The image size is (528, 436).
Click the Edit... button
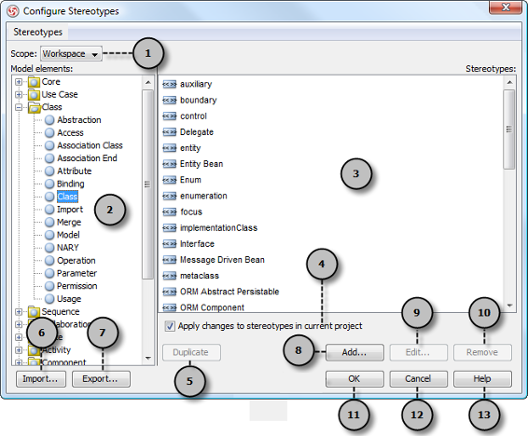(418, 353)
